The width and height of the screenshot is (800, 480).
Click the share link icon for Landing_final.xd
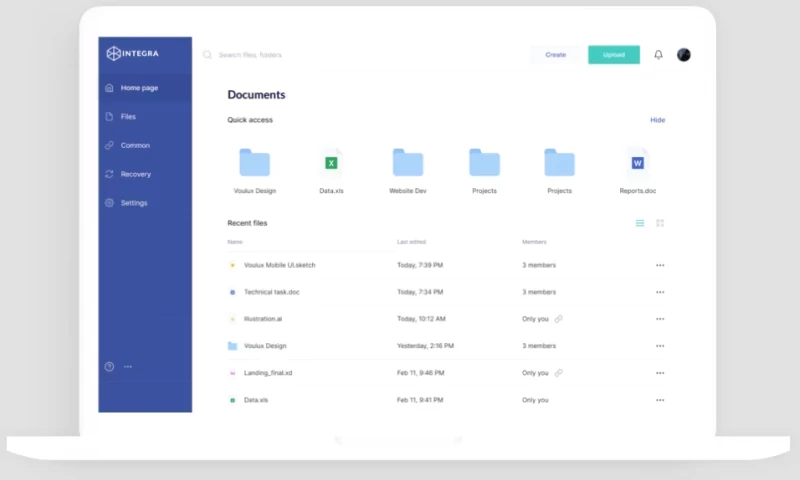pyautogui.click(x=559, y=373)
